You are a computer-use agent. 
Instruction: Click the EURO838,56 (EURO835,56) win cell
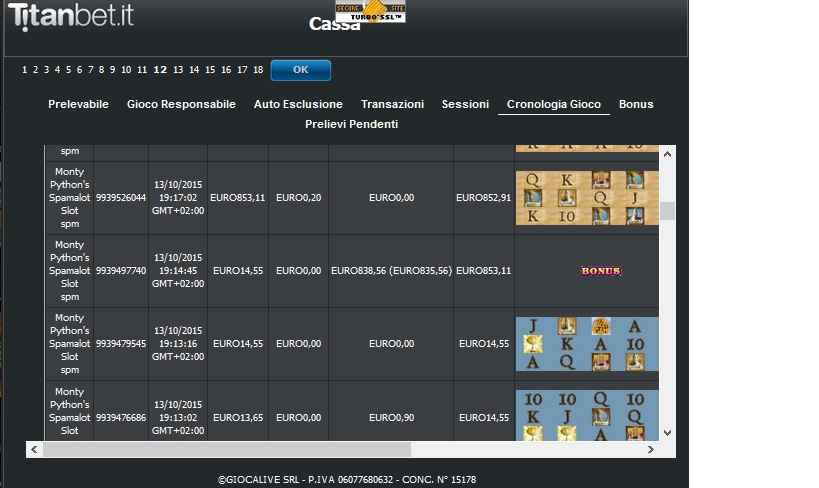click(391, 271)
